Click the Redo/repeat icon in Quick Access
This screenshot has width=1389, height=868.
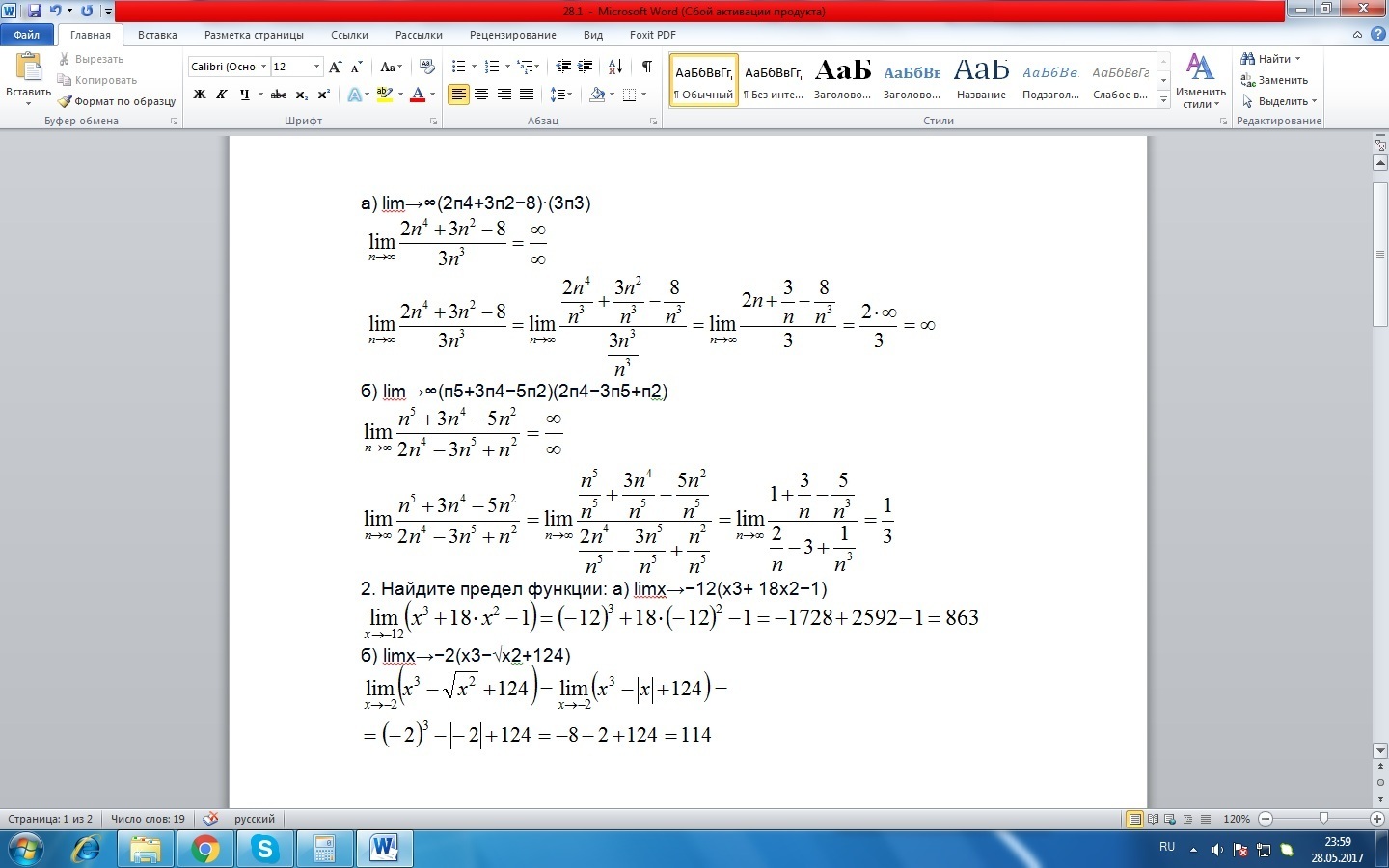(87, 11)
